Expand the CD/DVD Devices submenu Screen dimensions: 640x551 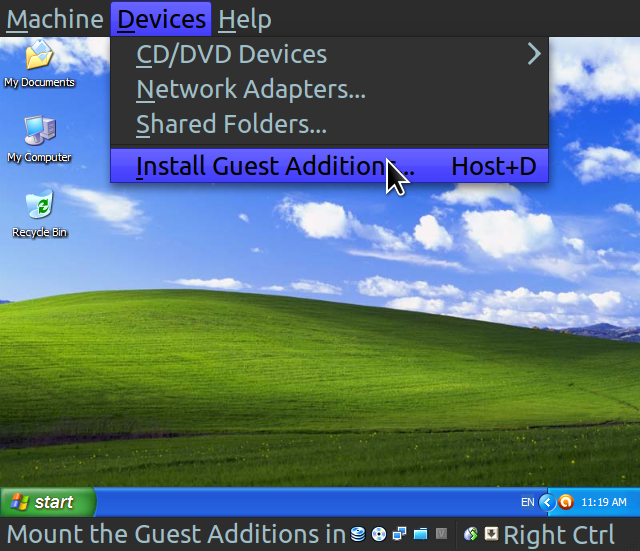[x=329, y=54]
